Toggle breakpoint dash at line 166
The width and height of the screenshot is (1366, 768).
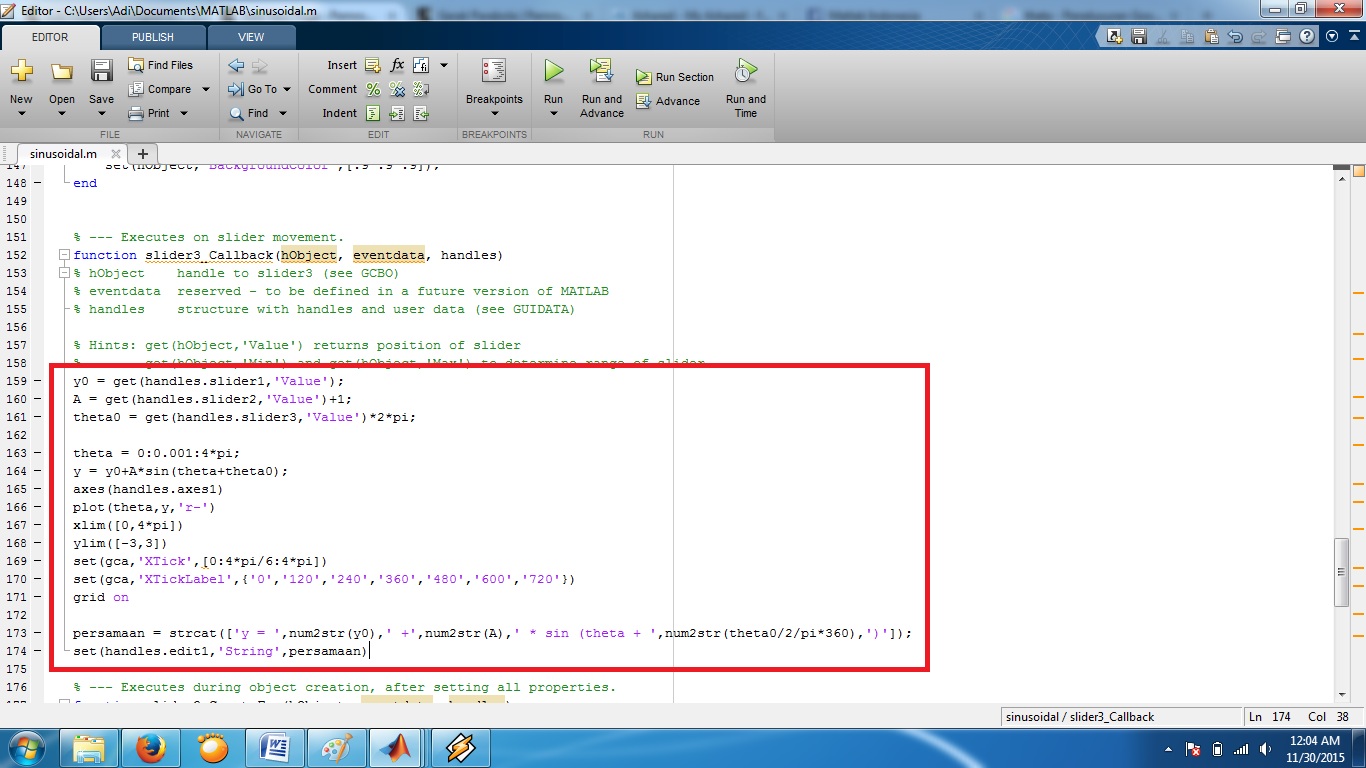pos(38,507)
